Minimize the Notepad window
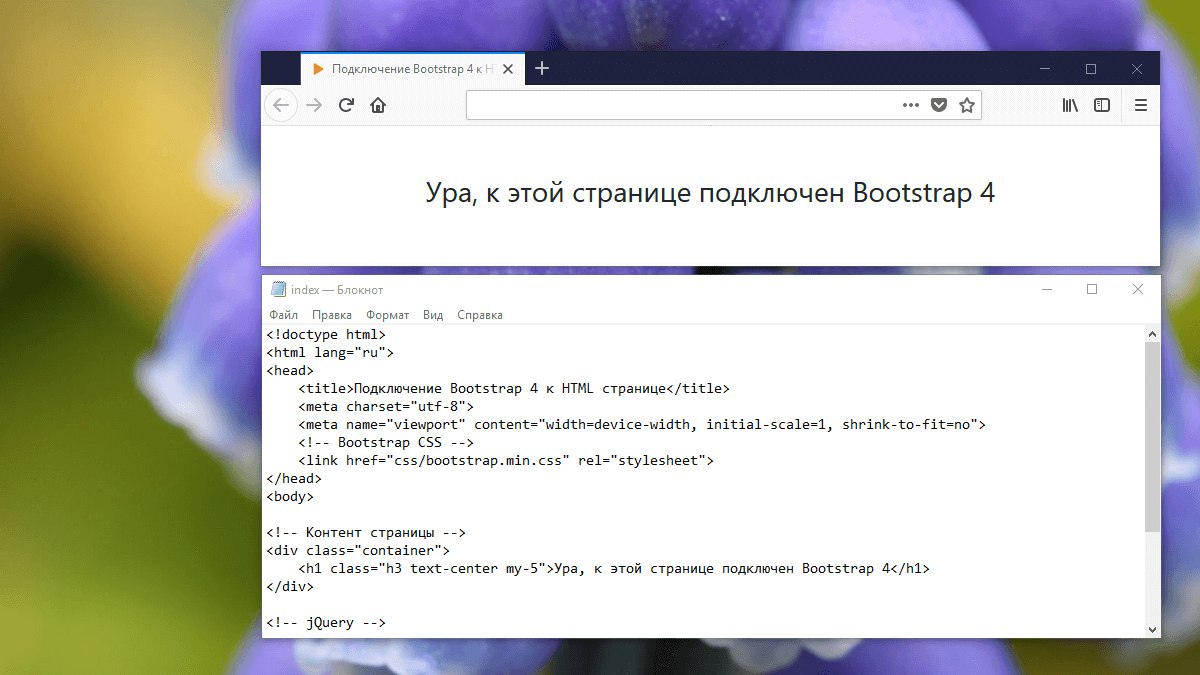The image size is (1200, 675). coord(1047,289)
